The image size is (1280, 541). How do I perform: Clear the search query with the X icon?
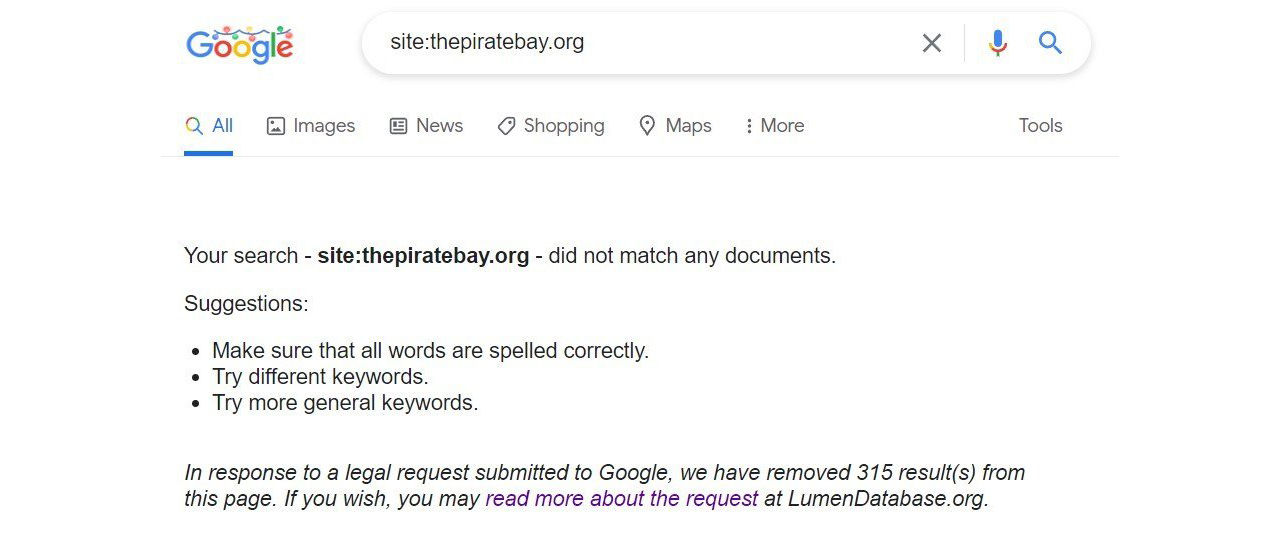[x=931, y=43]
